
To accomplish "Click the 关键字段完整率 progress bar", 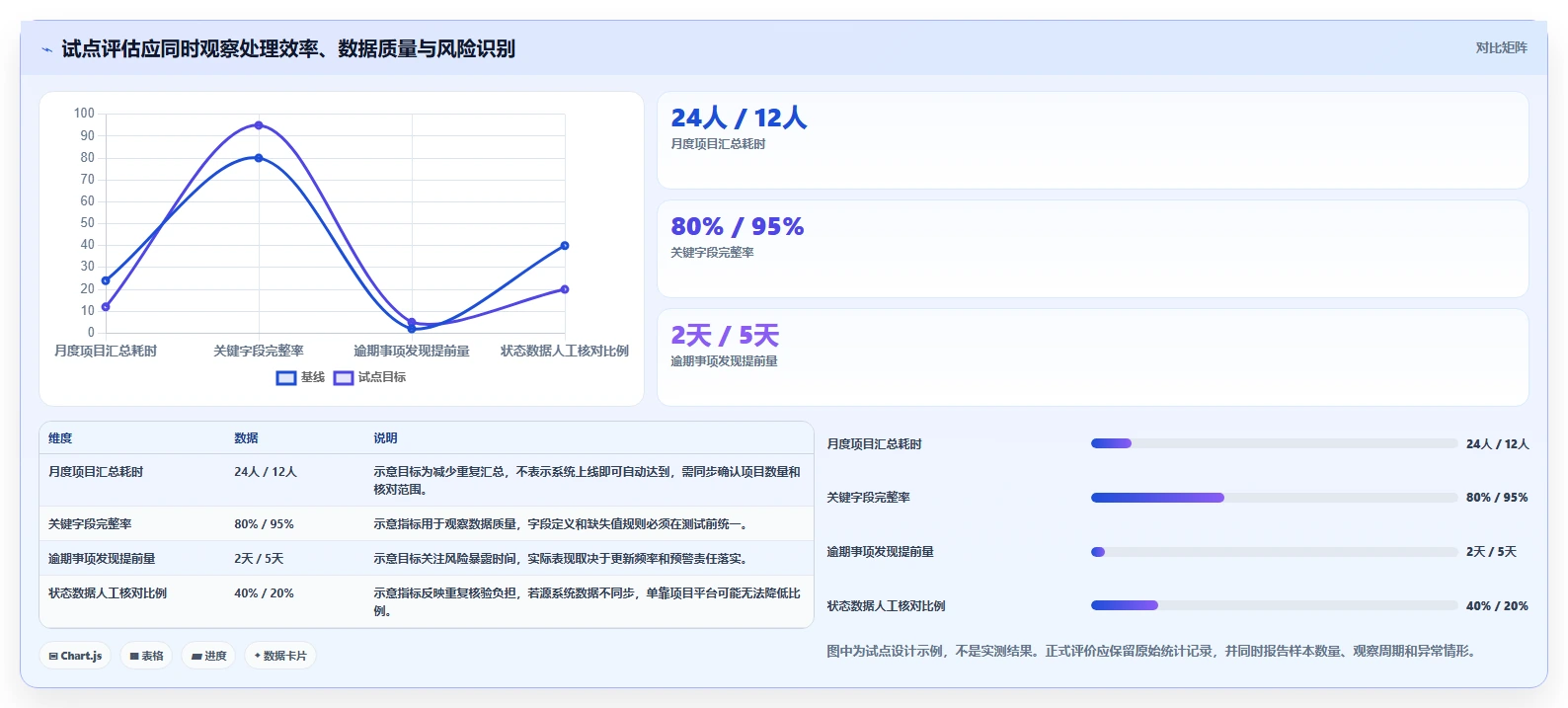I will [1274, 498].
